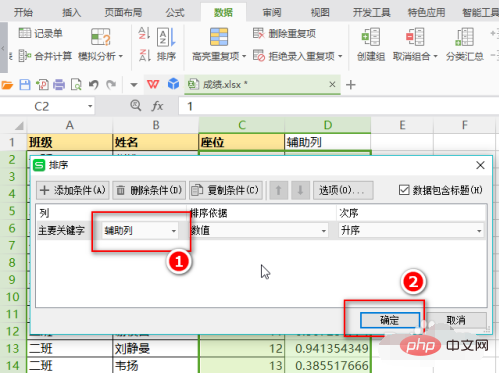
Task: Click the open folder icon in quick toolbar
Action: 7,85
